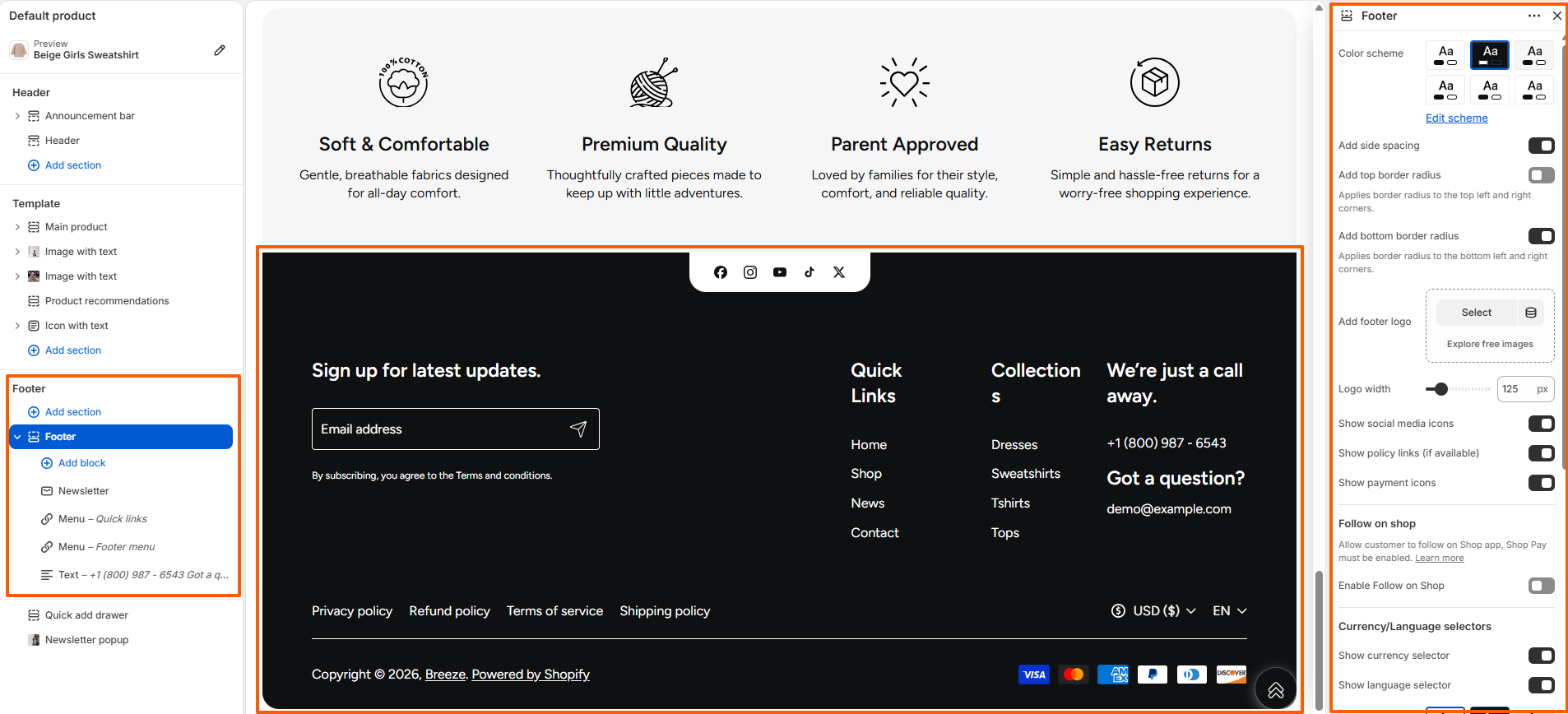The width and height of the screenshot is (1568, 714).
Task: Open YouTube social icon in footer
Action: (780, 272)
